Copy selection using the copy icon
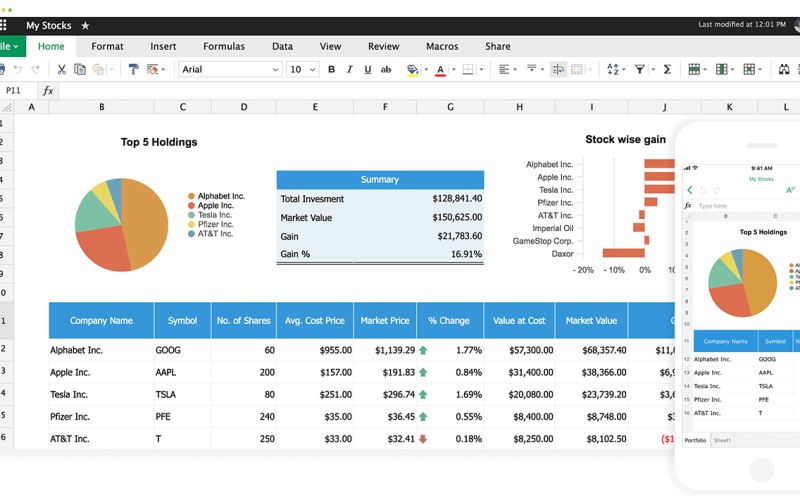 (80, 69)
